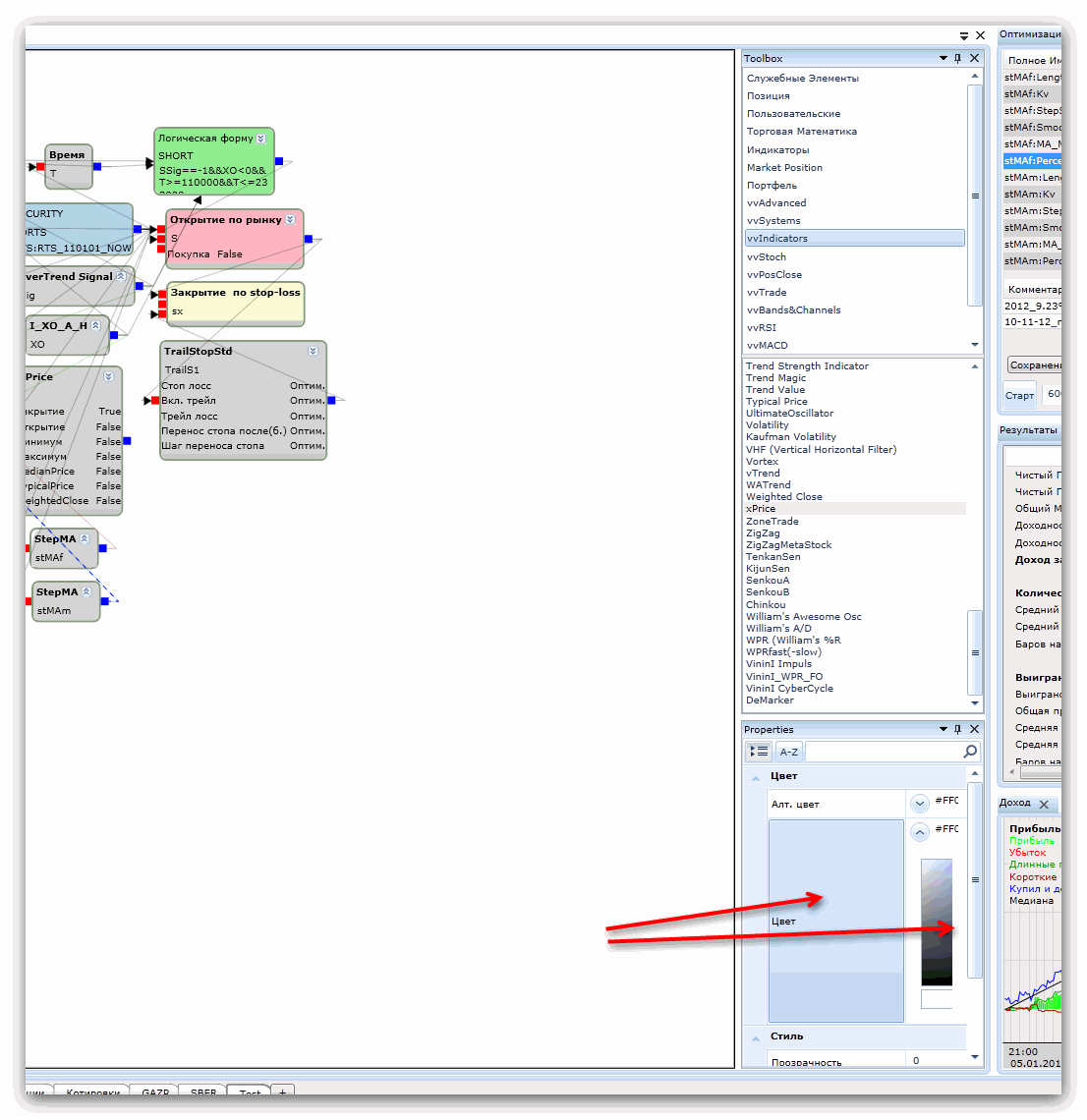Click the Прозрачность value field
This screenshot has width=1087, height=1120.
[936, 1060]
